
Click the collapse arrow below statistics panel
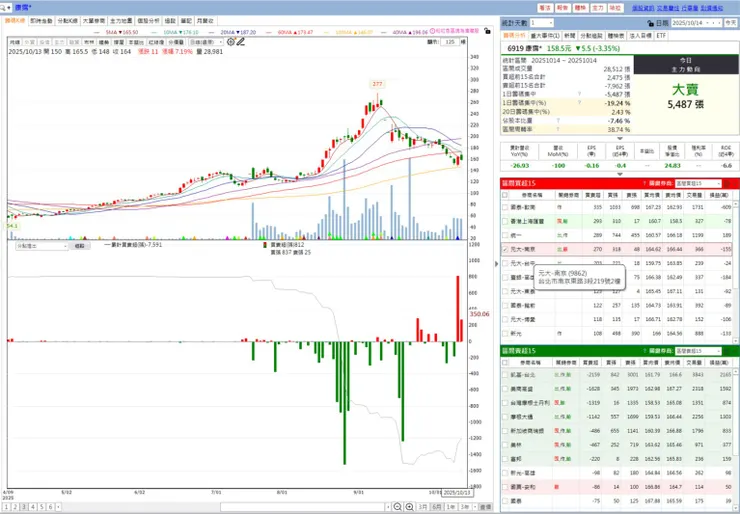point(620,139)
